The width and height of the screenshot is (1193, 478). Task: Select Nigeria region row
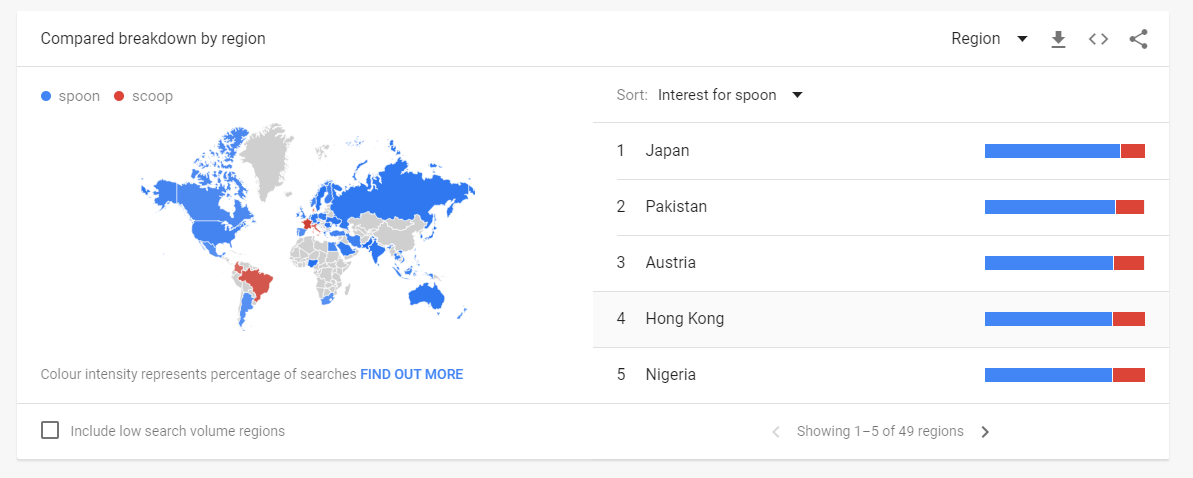click(881, 375)
